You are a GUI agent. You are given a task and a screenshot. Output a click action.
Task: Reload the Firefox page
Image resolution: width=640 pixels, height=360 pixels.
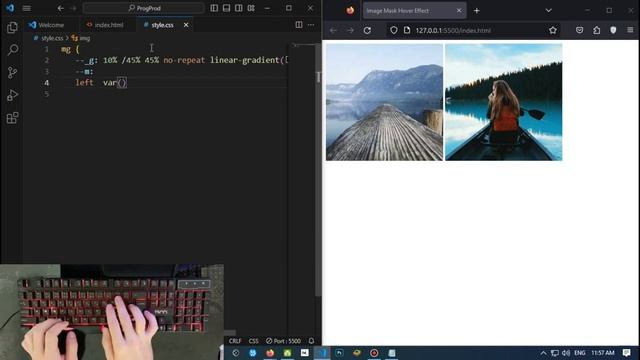pyautogui.click(x=367, y=30)
